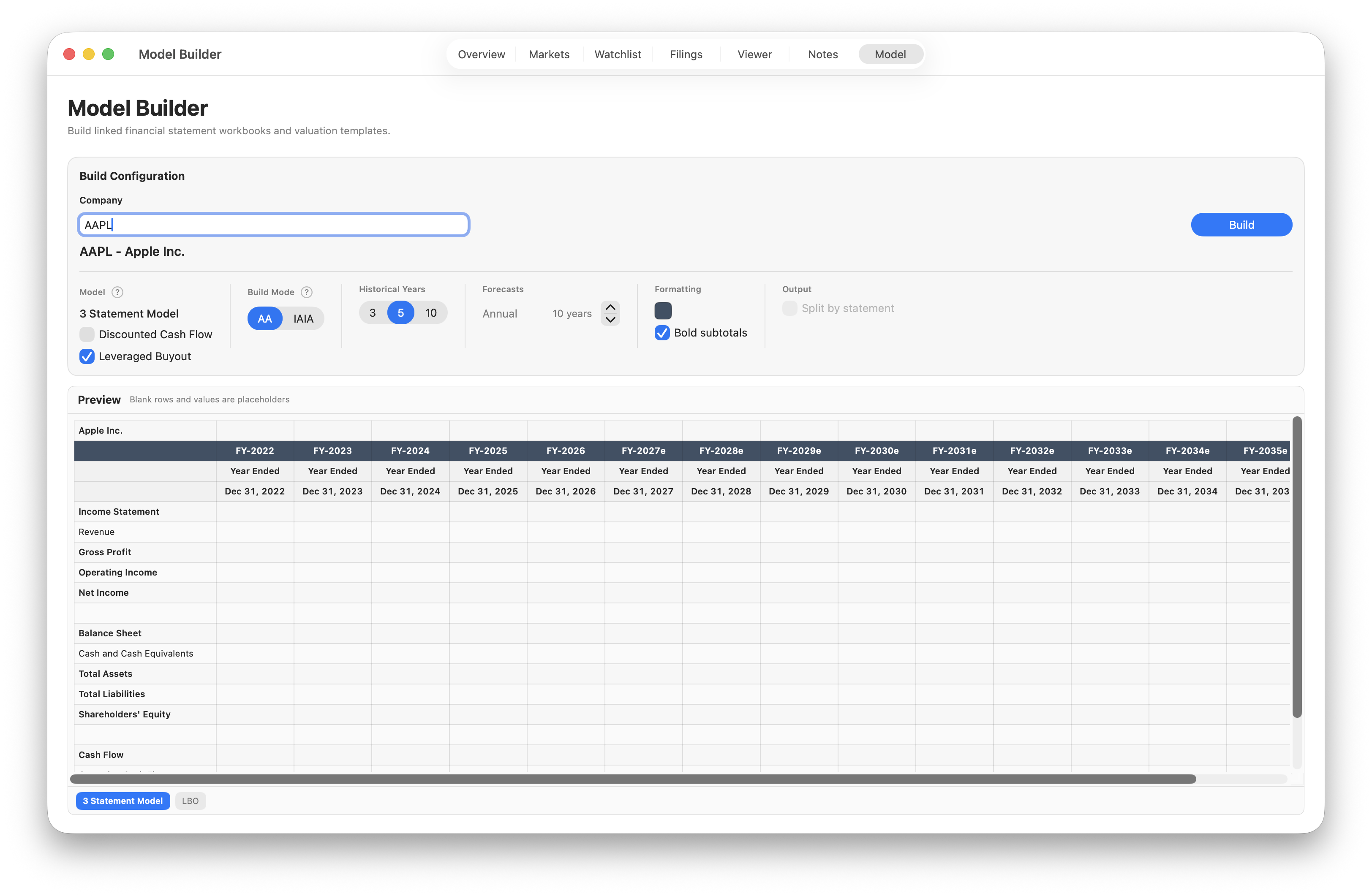Click the Gross Profit row label
1372x896 pixels.
[x=105, y=552]
